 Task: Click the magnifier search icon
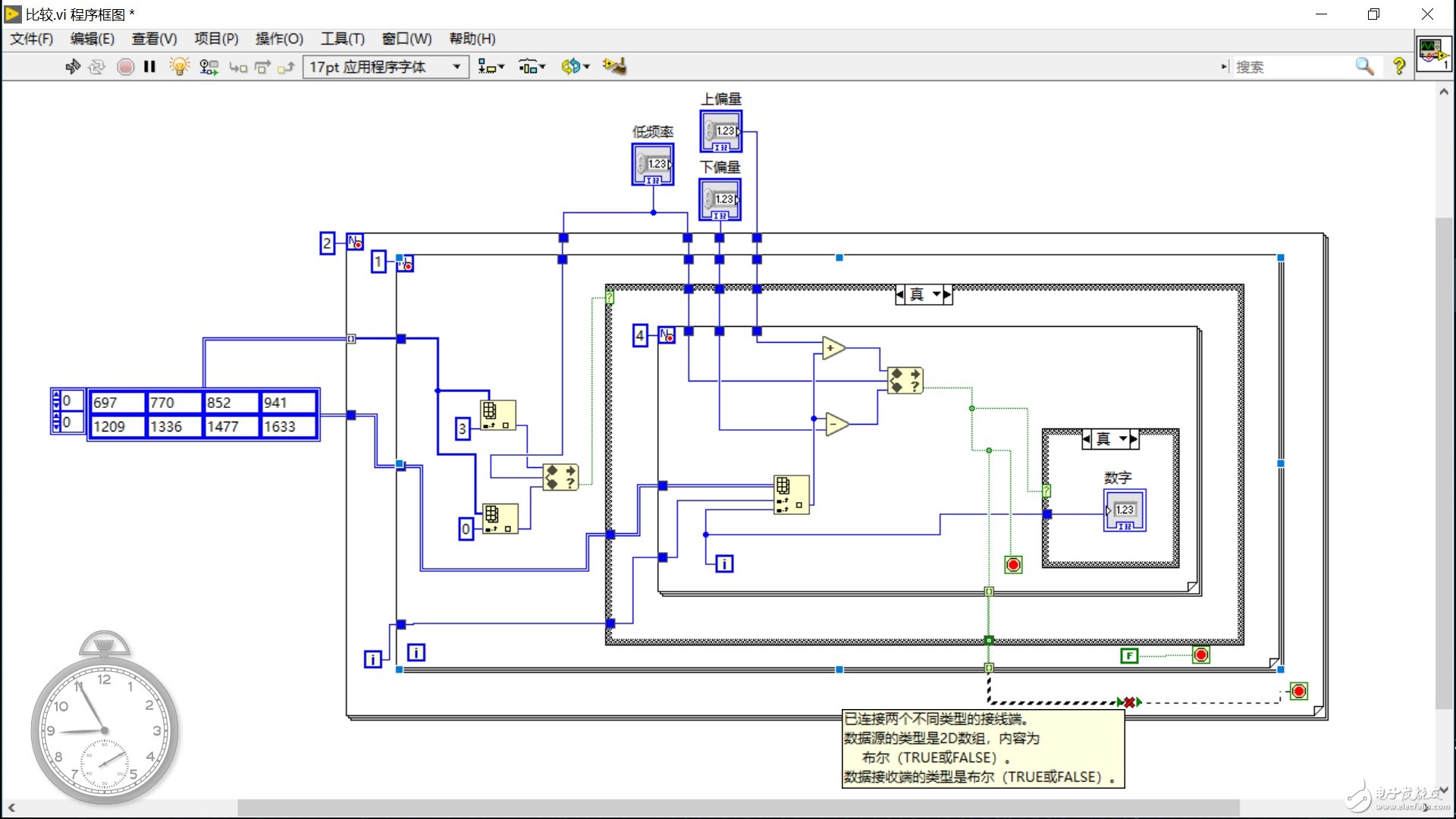(1365, 67)
